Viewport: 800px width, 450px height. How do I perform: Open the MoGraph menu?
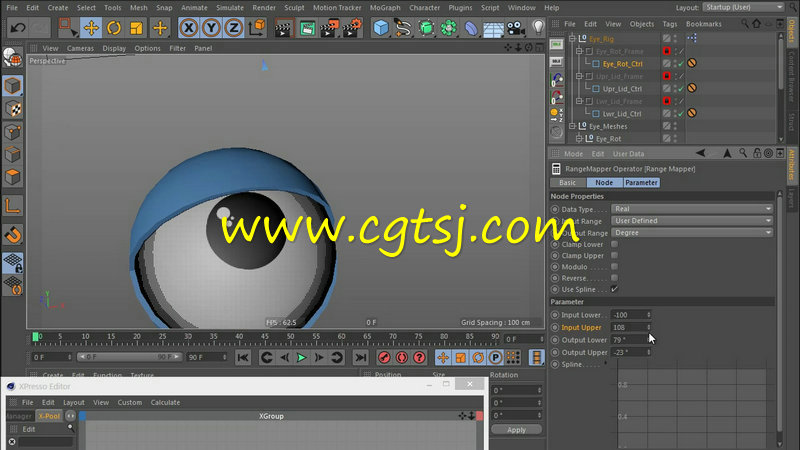385,8
